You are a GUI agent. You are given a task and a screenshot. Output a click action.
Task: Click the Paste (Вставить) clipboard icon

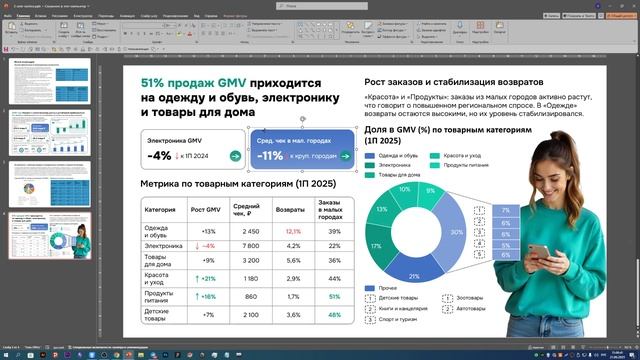[11, 27]
